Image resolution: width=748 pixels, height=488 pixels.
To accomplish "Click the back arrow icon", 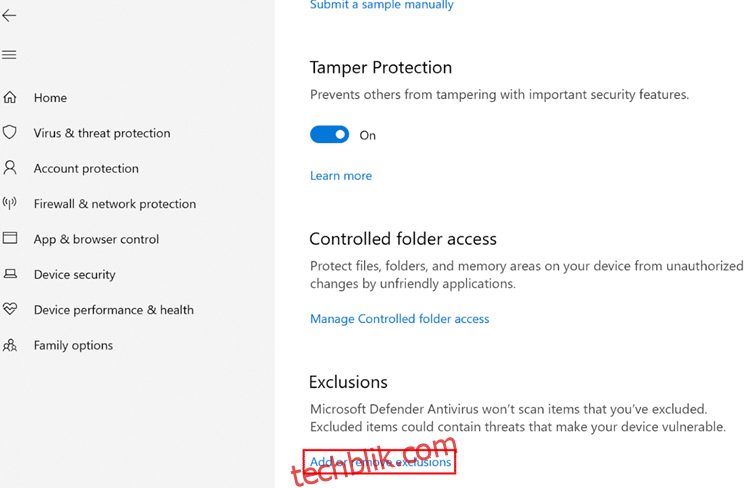I will pos(9,16).
